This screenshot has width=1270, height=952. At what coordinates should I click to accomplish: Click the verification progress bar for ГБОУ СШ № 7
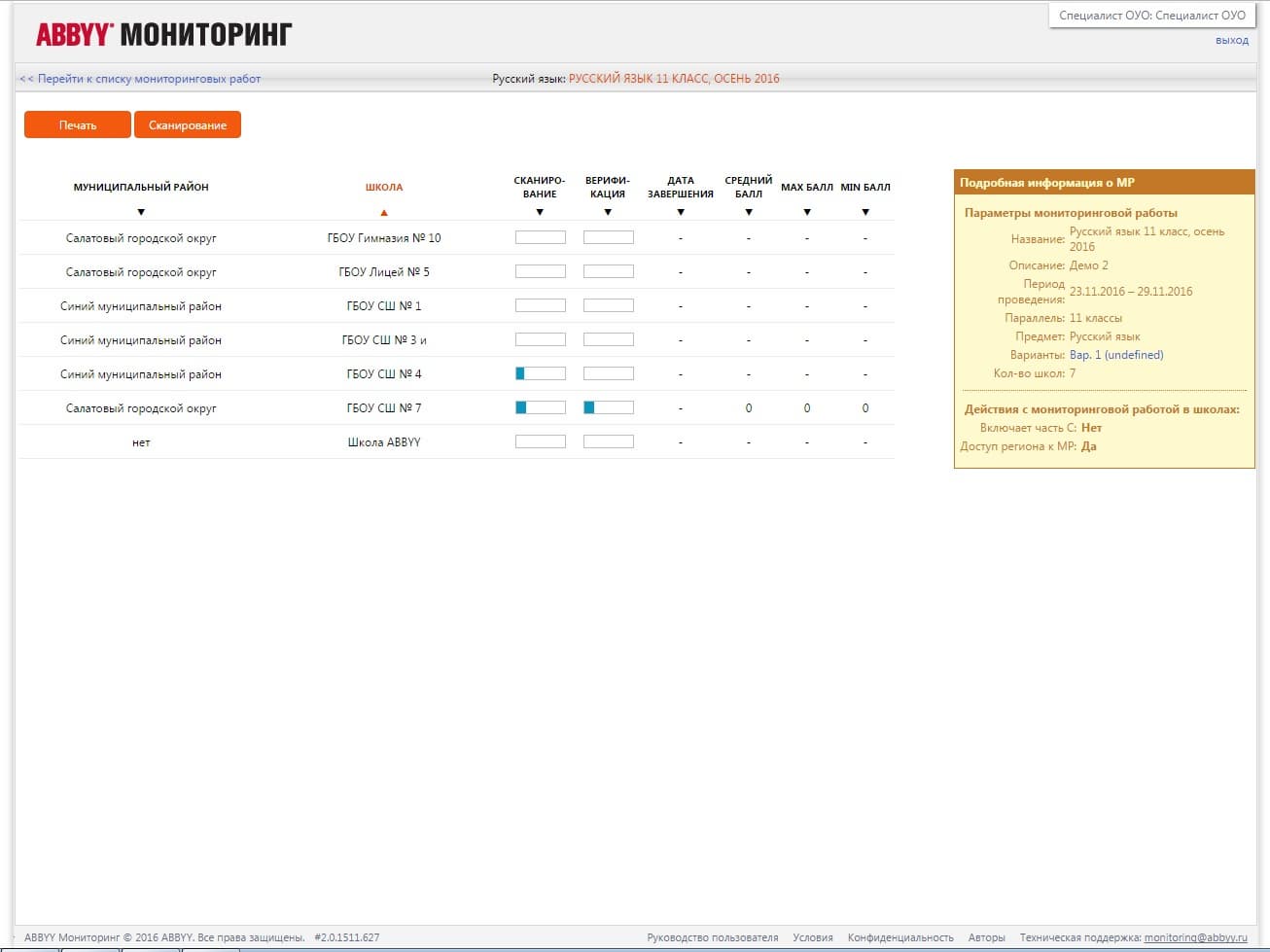click(609, 407)
